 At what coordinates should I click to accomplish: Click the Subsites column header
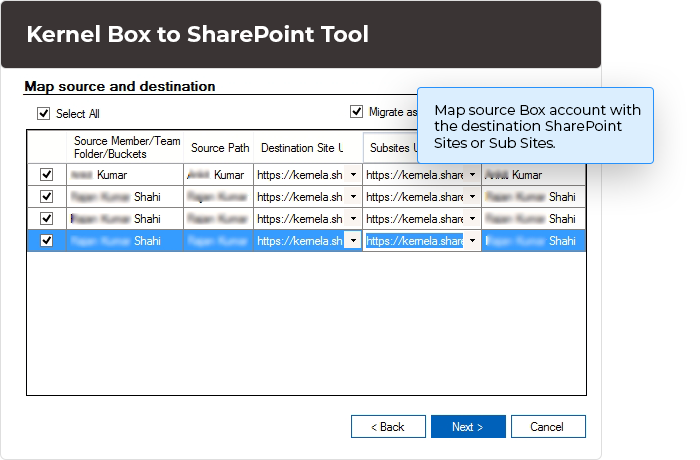point(391,147)
